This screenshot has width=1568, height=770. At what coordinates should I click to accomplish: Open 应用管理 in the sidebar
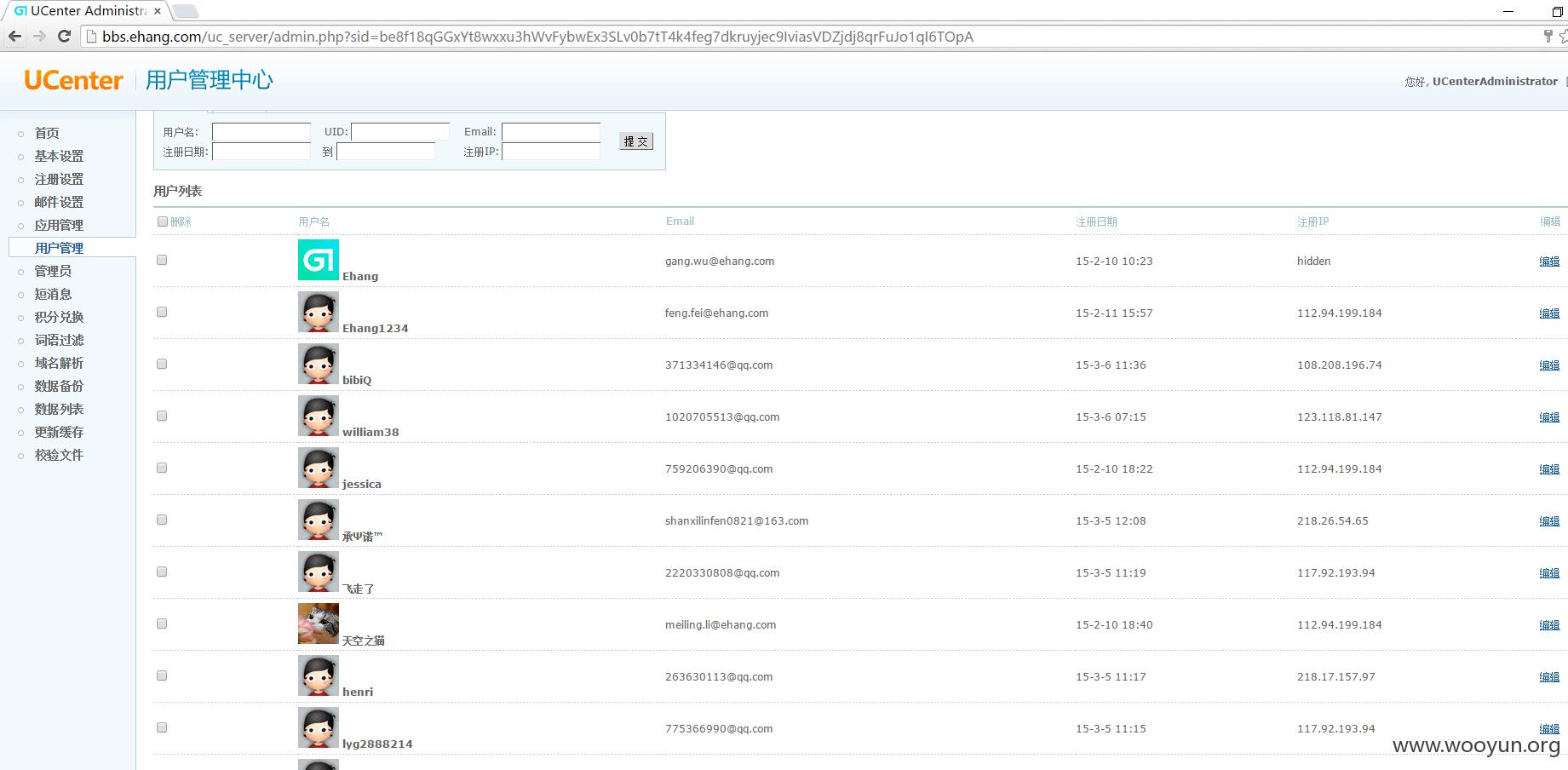(x=59, y=225)
